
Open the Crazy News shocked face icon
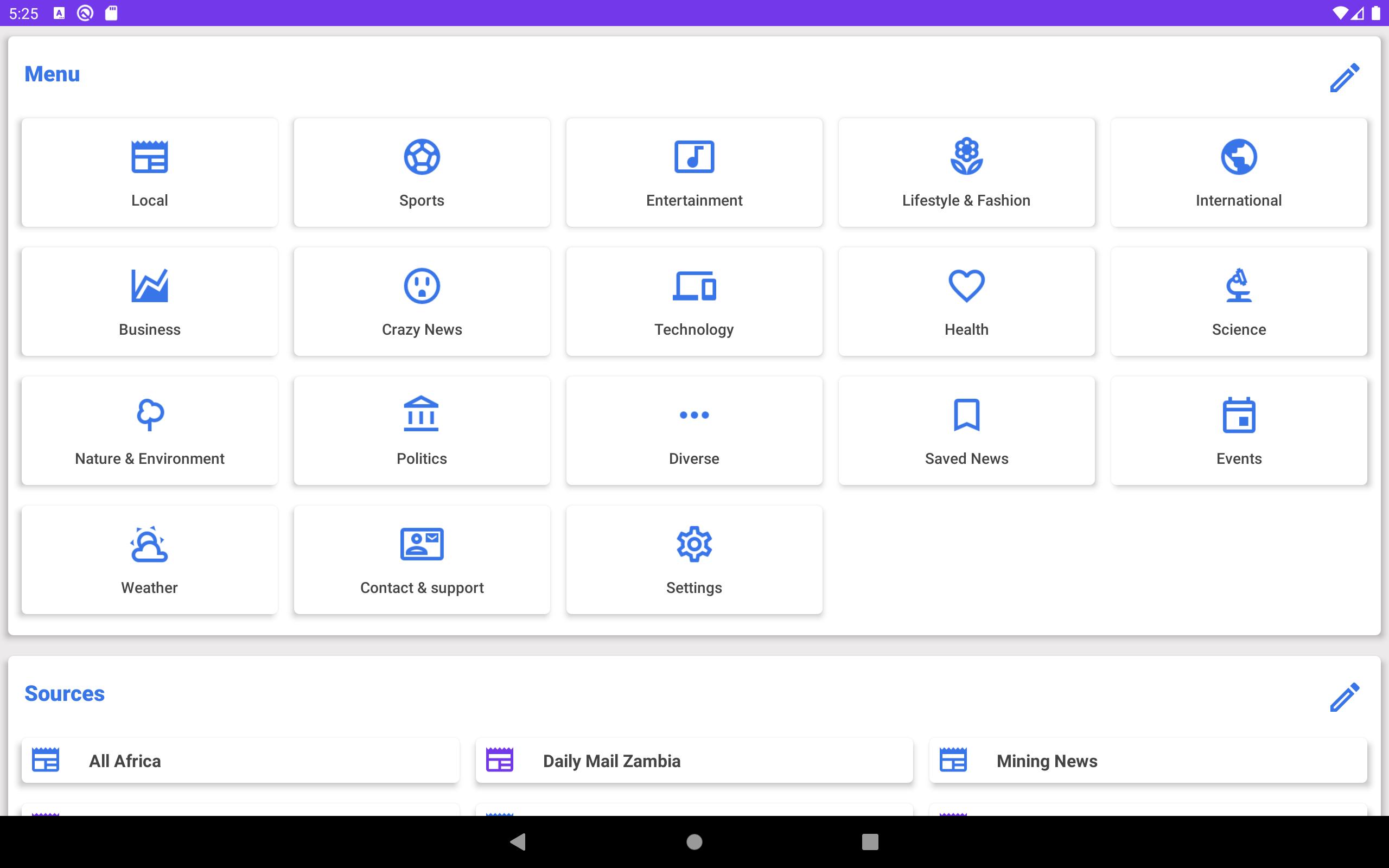(x=422, y=285)
